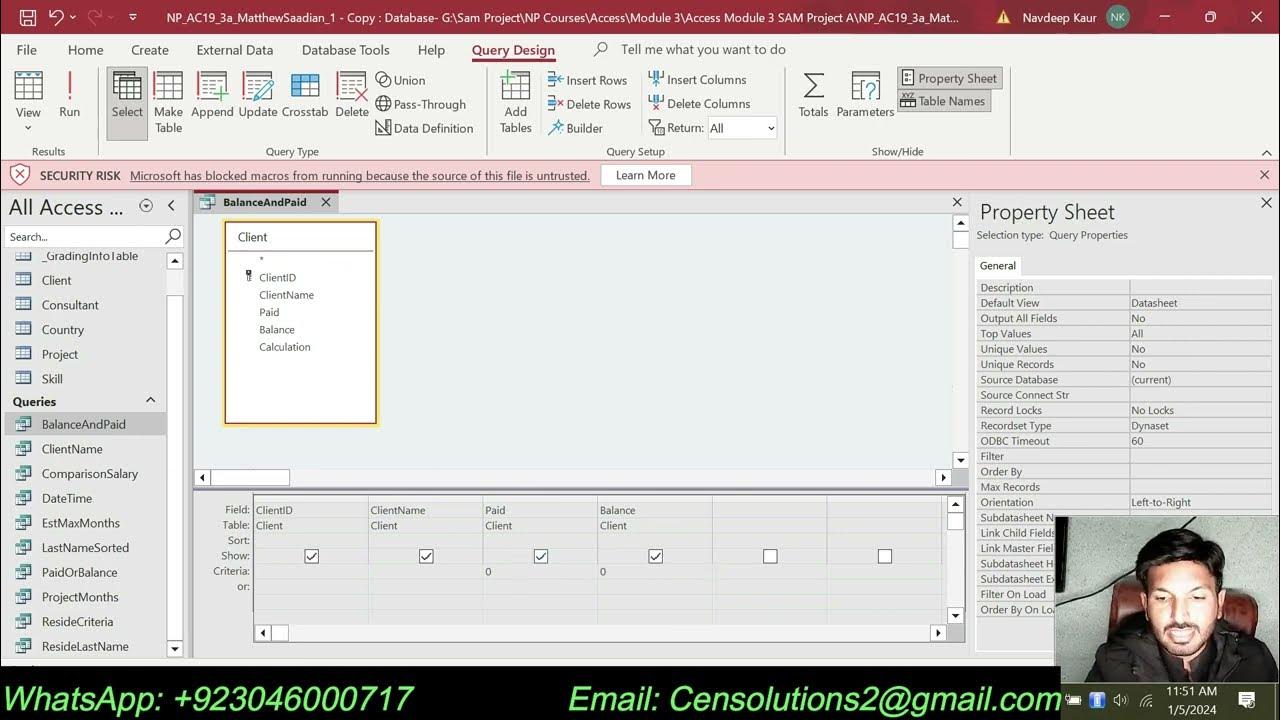
Task: Collapse the navigation pane with shutter arrow
Action: click(x=171, y=206)
